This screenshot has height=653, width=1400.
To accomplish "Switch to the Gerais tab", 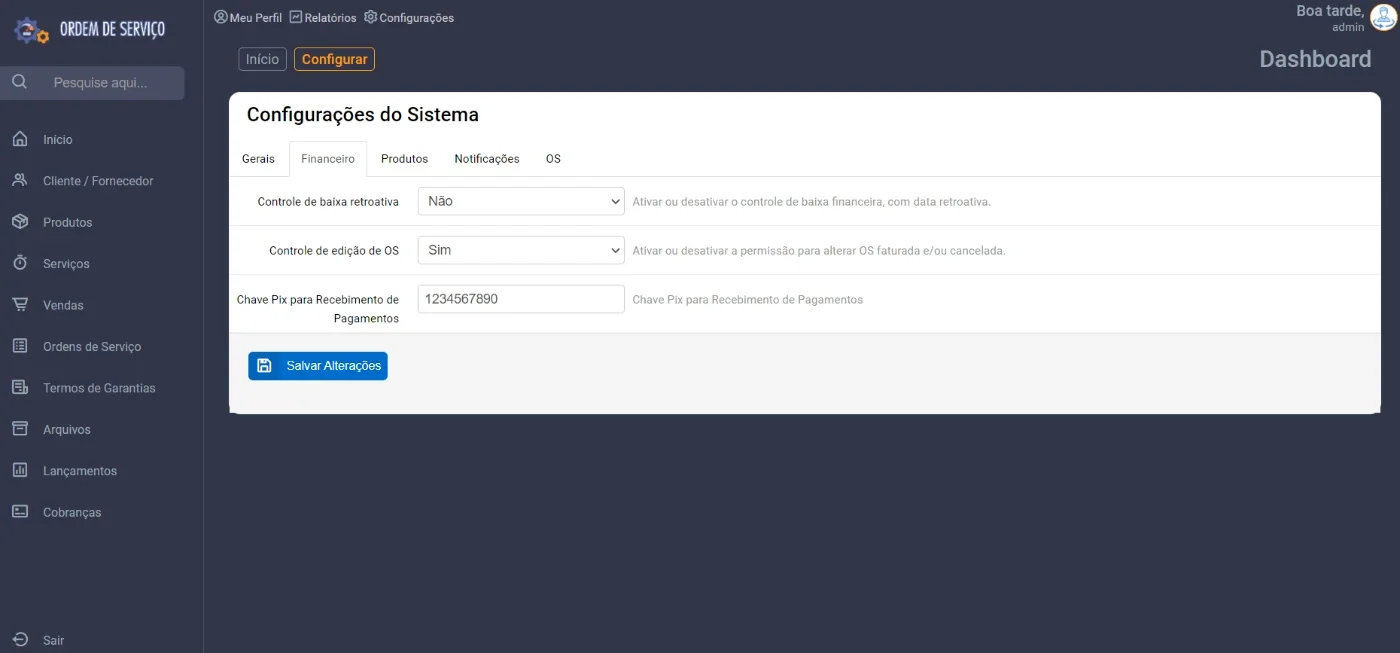I will pyautogui.click(x=258, y=159).
